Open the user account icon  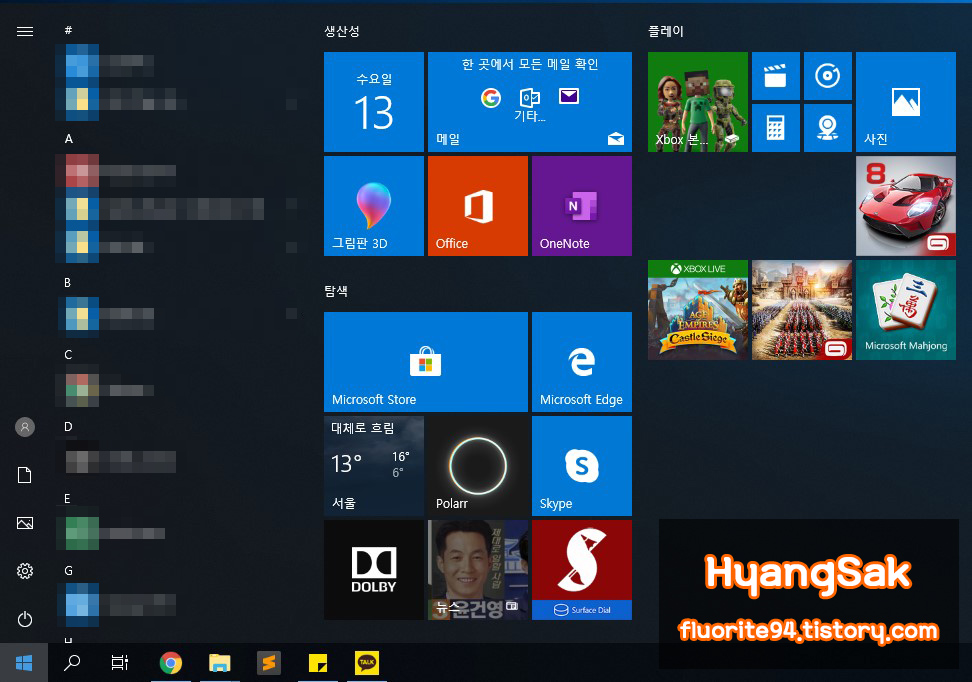tap(25, 427)
